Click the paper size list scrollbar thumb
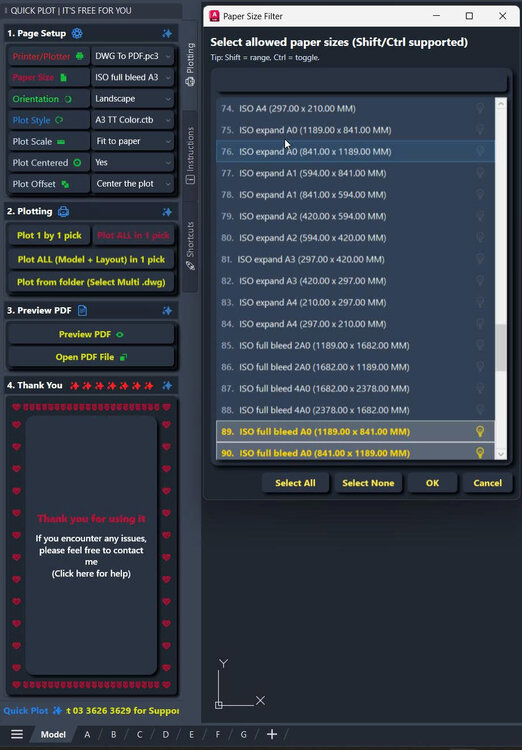522x750 pixels. point(501,348)
